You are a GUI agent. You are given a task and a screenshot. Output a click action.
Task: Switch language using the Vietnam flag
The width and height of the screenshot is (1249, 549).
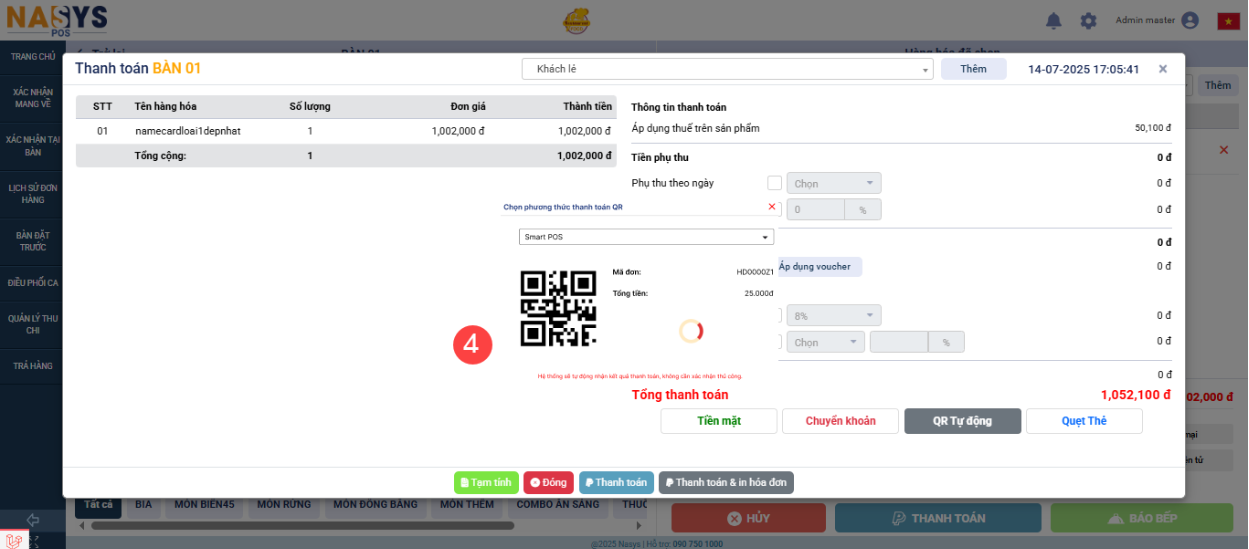[x=1228, y=21]
